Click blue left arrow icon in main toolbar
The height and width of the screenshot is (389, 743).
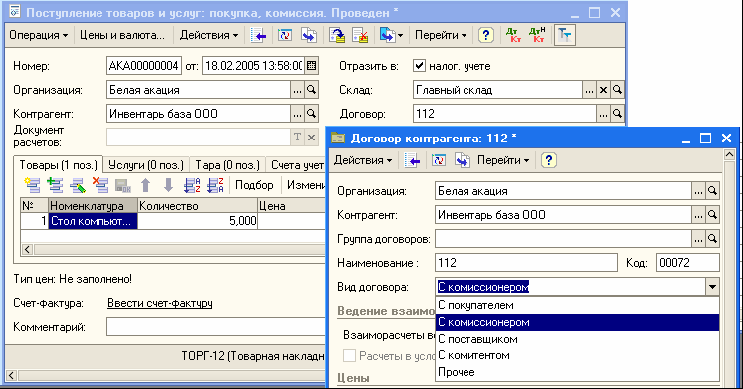coord(258,35)
